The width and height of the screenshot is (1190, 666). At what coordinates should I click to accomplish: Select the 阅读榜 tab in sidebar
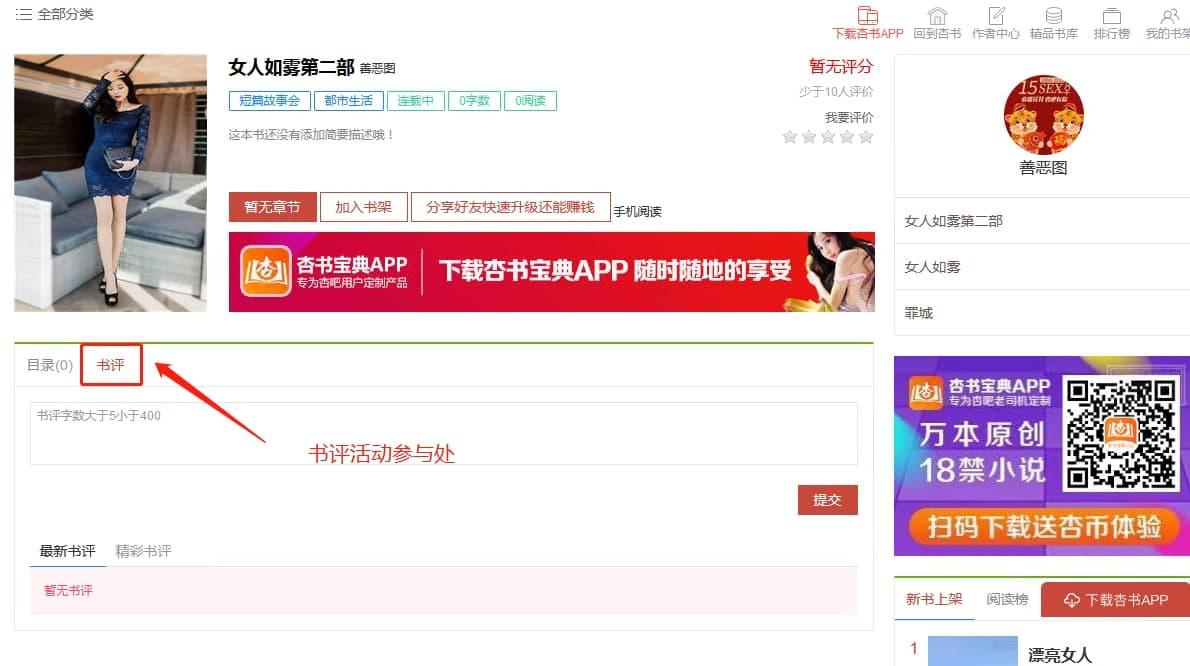(x=1007, y=599)
